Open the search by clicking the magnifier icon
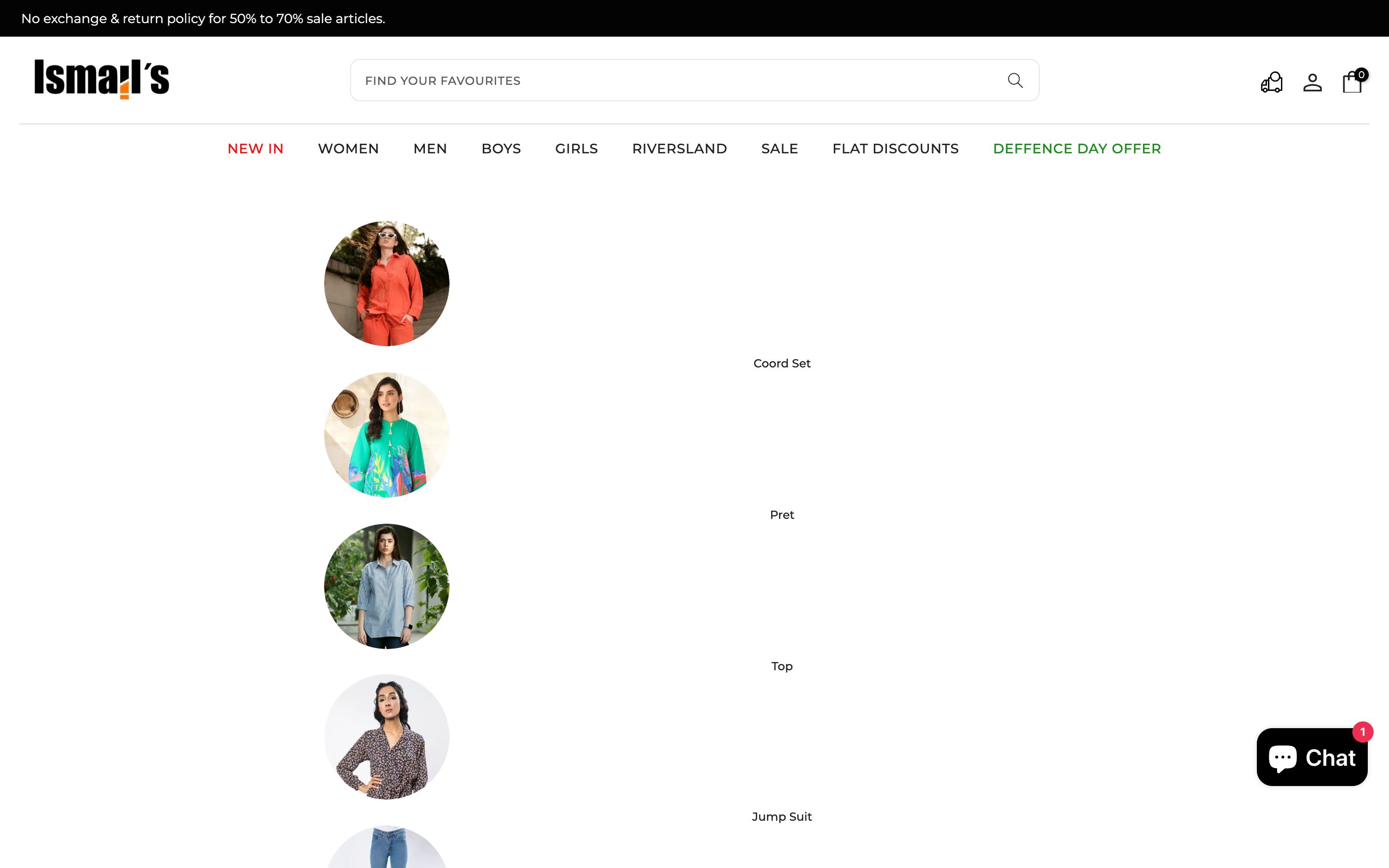The image size is (1389, 868). click(x=1015, y=81)
